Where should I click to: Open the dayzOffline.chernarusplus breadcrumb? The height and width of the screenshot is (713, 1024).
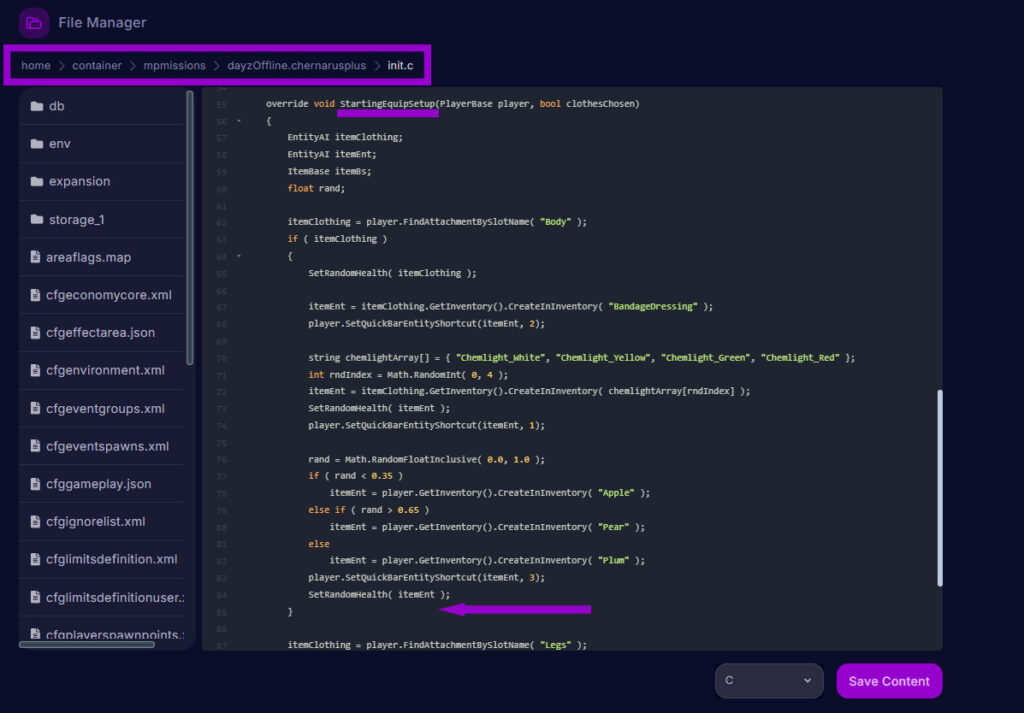(x=297, y=66)
